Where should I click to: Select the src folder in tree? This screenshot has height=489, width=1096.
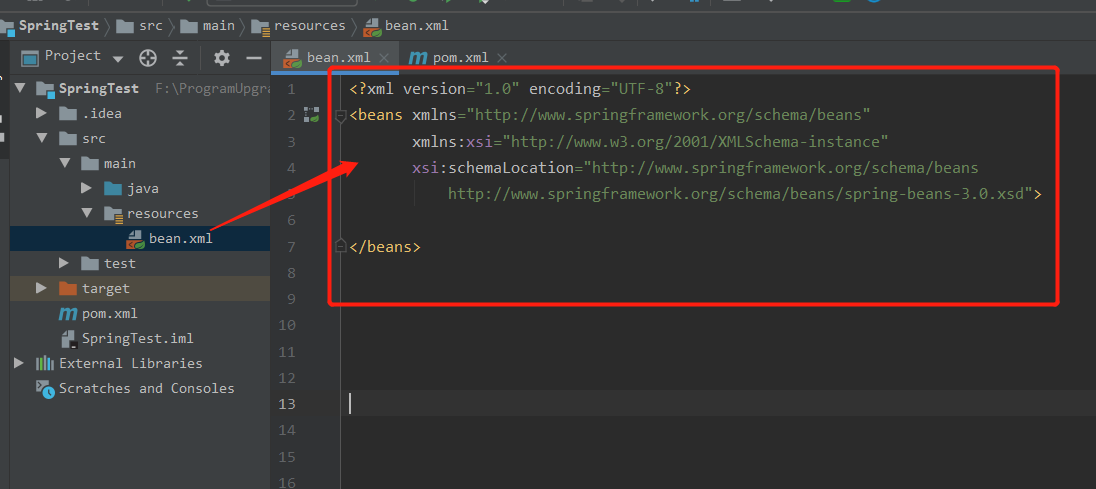140,138
